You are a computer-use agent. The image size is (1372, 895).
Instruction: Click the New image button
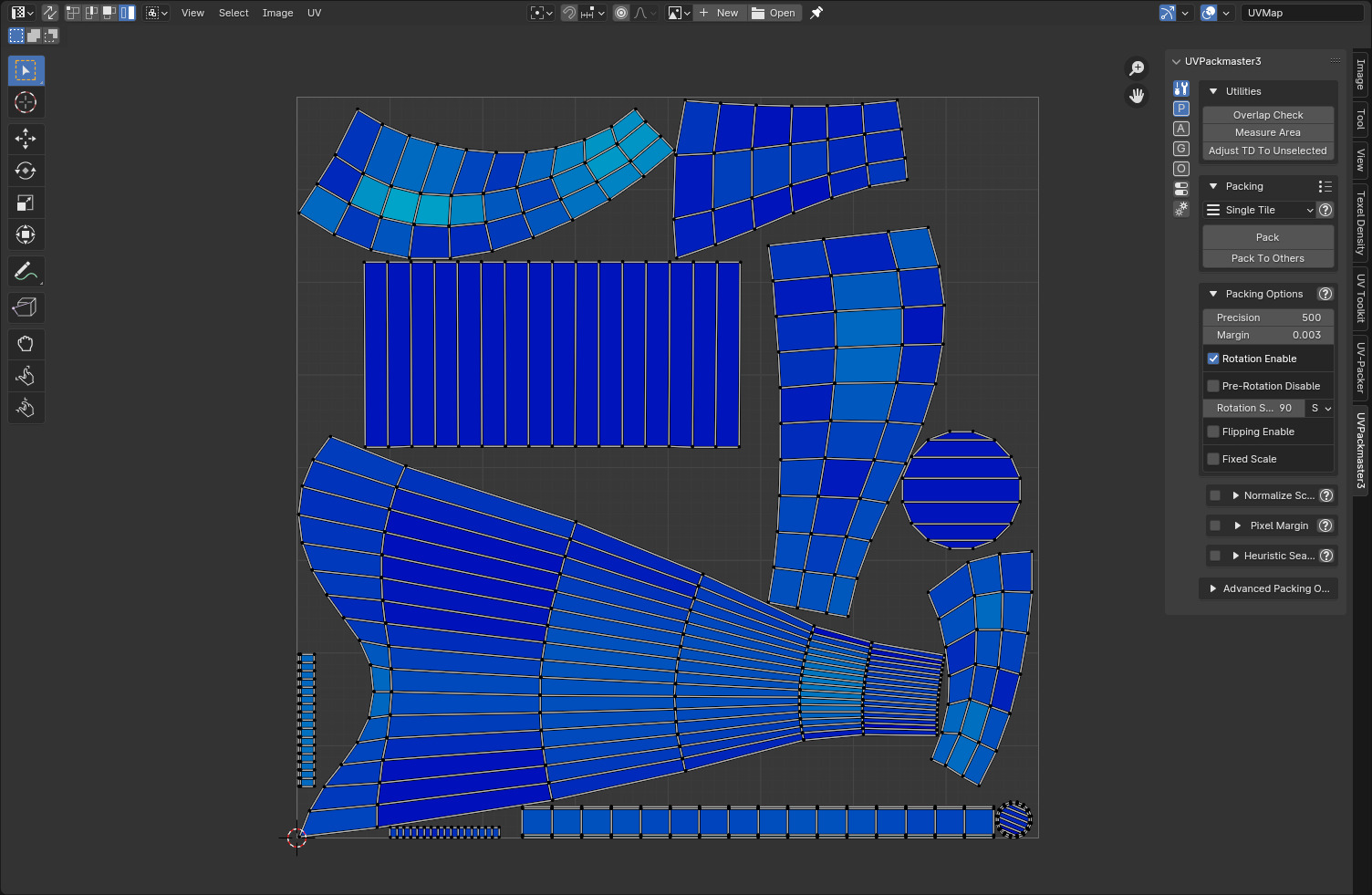click(720, 13)
